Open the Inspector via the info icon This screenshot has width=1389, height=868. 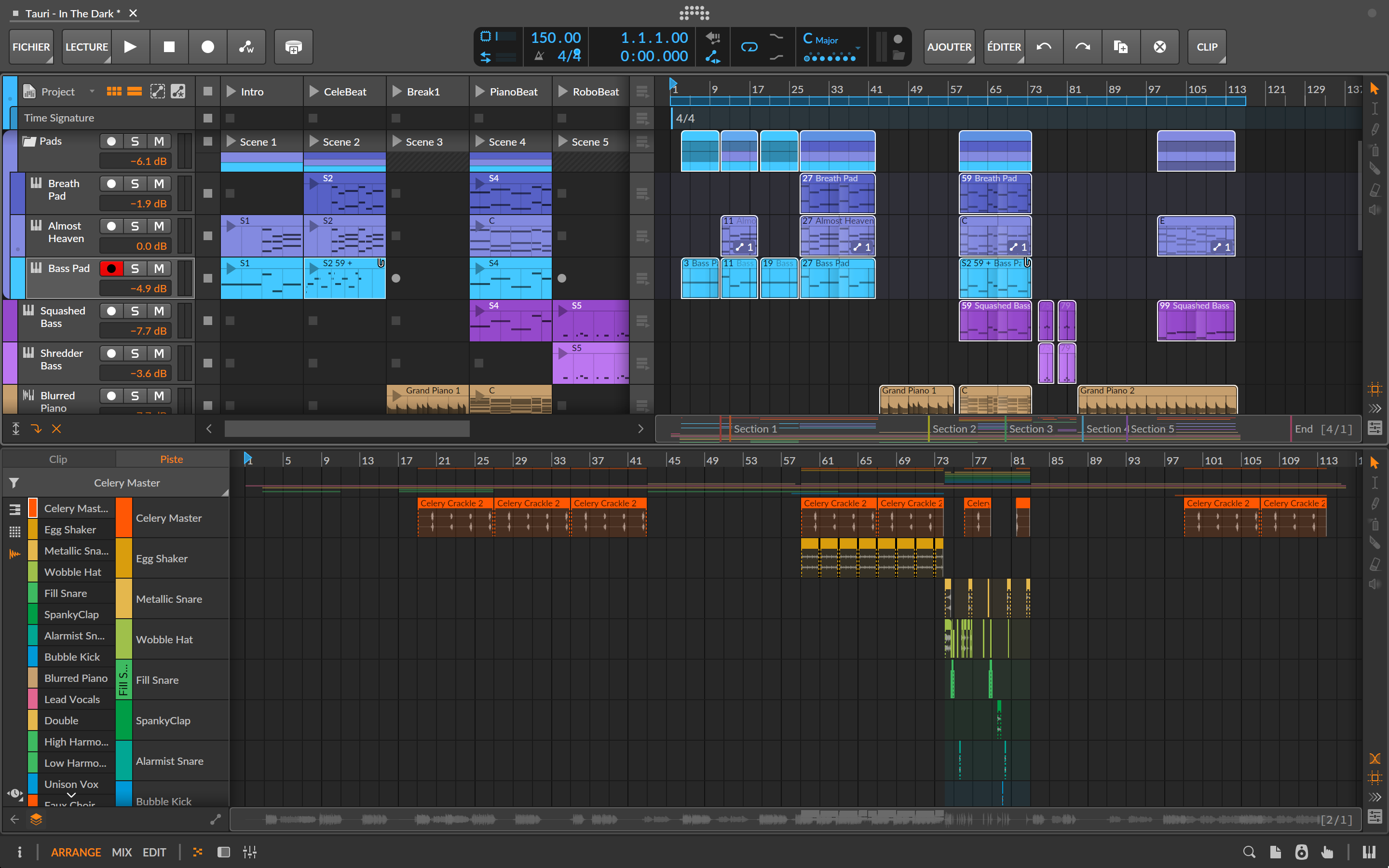(21, 852)
